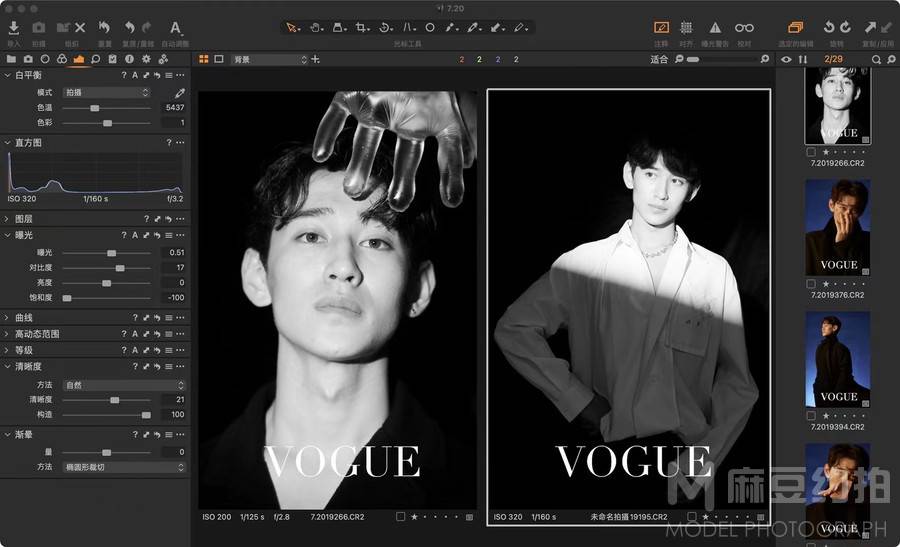This screenshot has width=900, height=547.
Task: Select the orange pointer cursor tool
Action: point(292,27)
